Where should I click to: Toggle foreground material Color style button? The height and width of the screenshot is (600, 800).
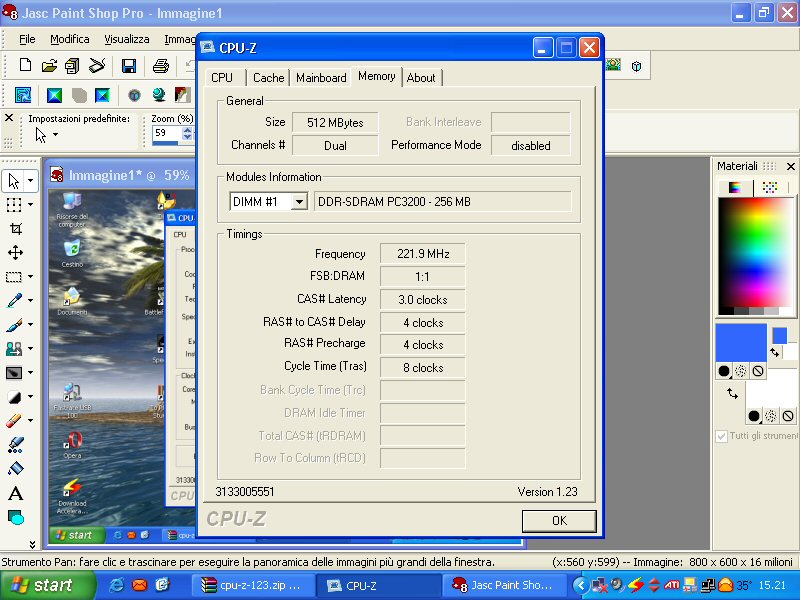coord(723,371)
